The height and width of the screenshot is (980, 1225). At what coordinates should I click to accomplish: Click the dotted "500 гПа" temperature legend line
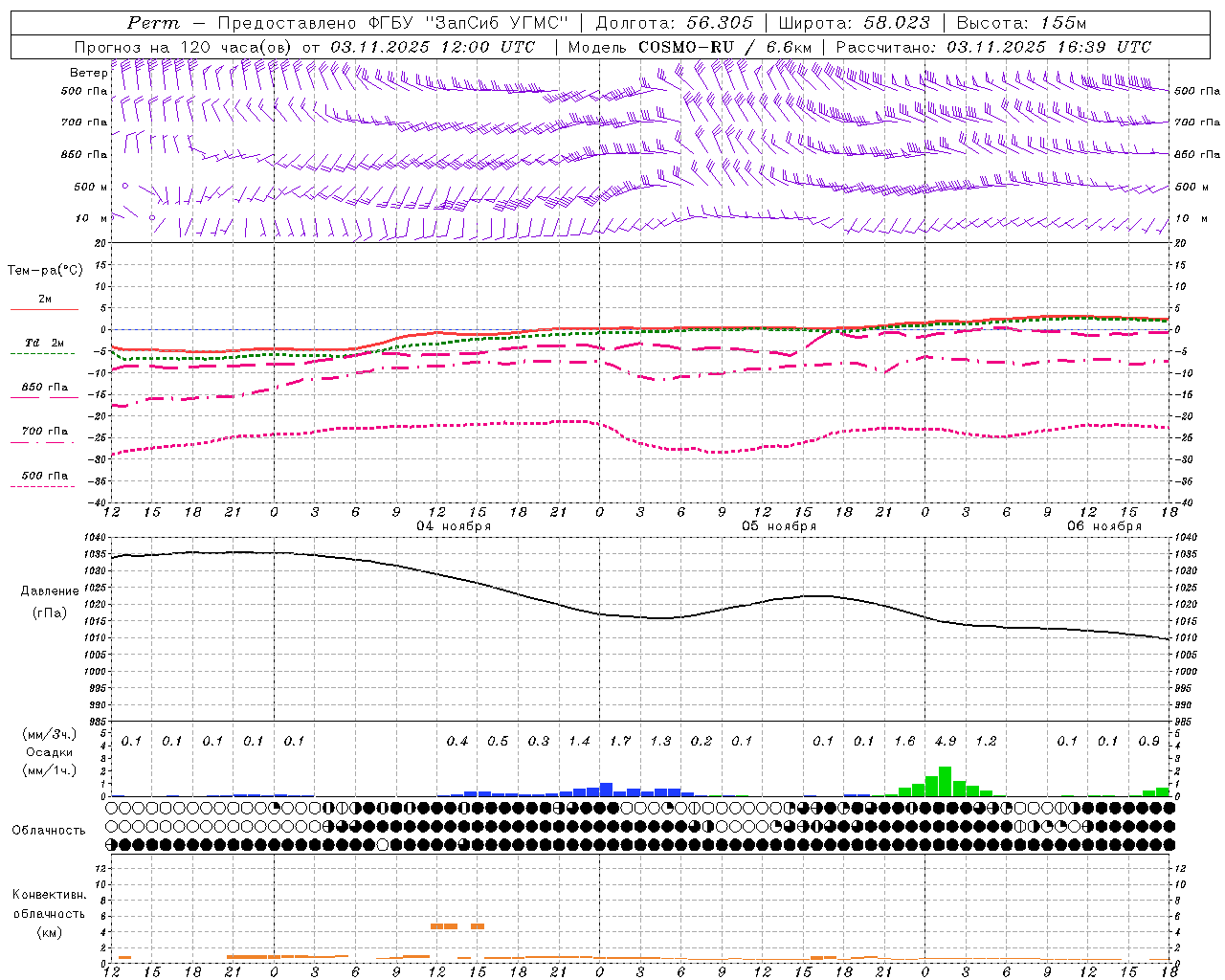(43, 487)
